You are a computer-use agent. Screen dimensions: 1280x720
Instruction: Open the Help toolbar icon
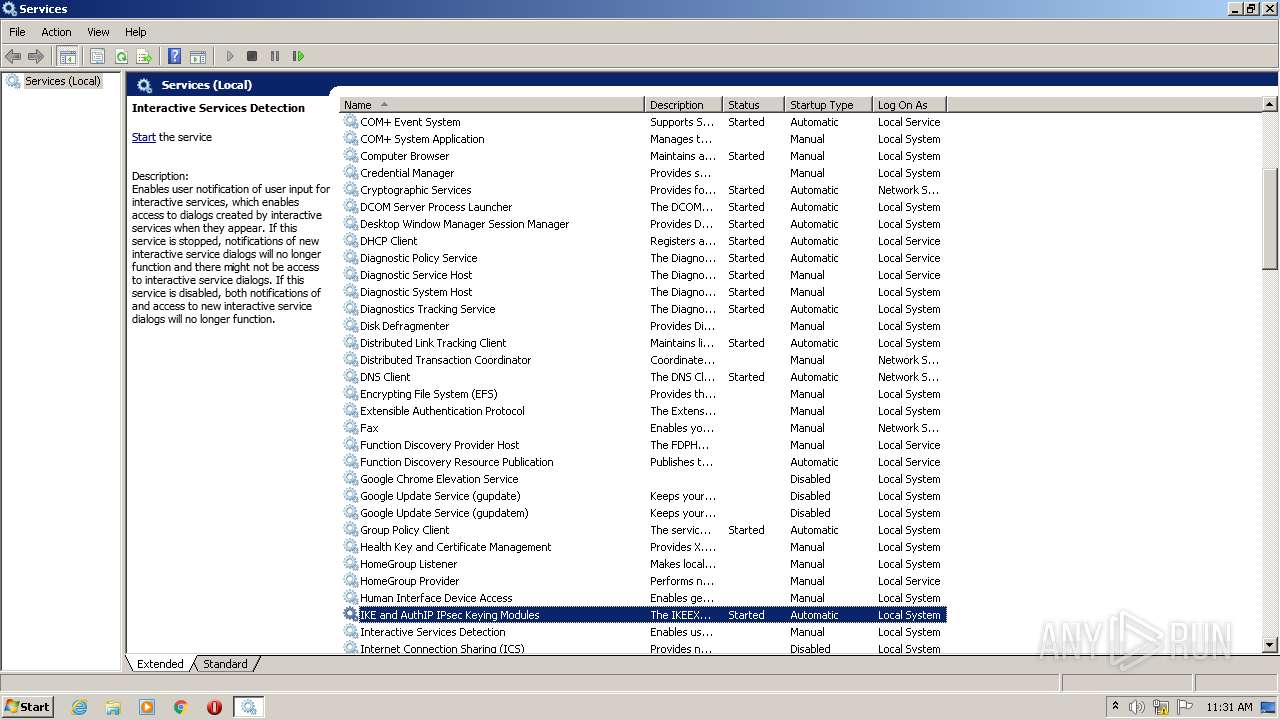(x=174, y=57)
